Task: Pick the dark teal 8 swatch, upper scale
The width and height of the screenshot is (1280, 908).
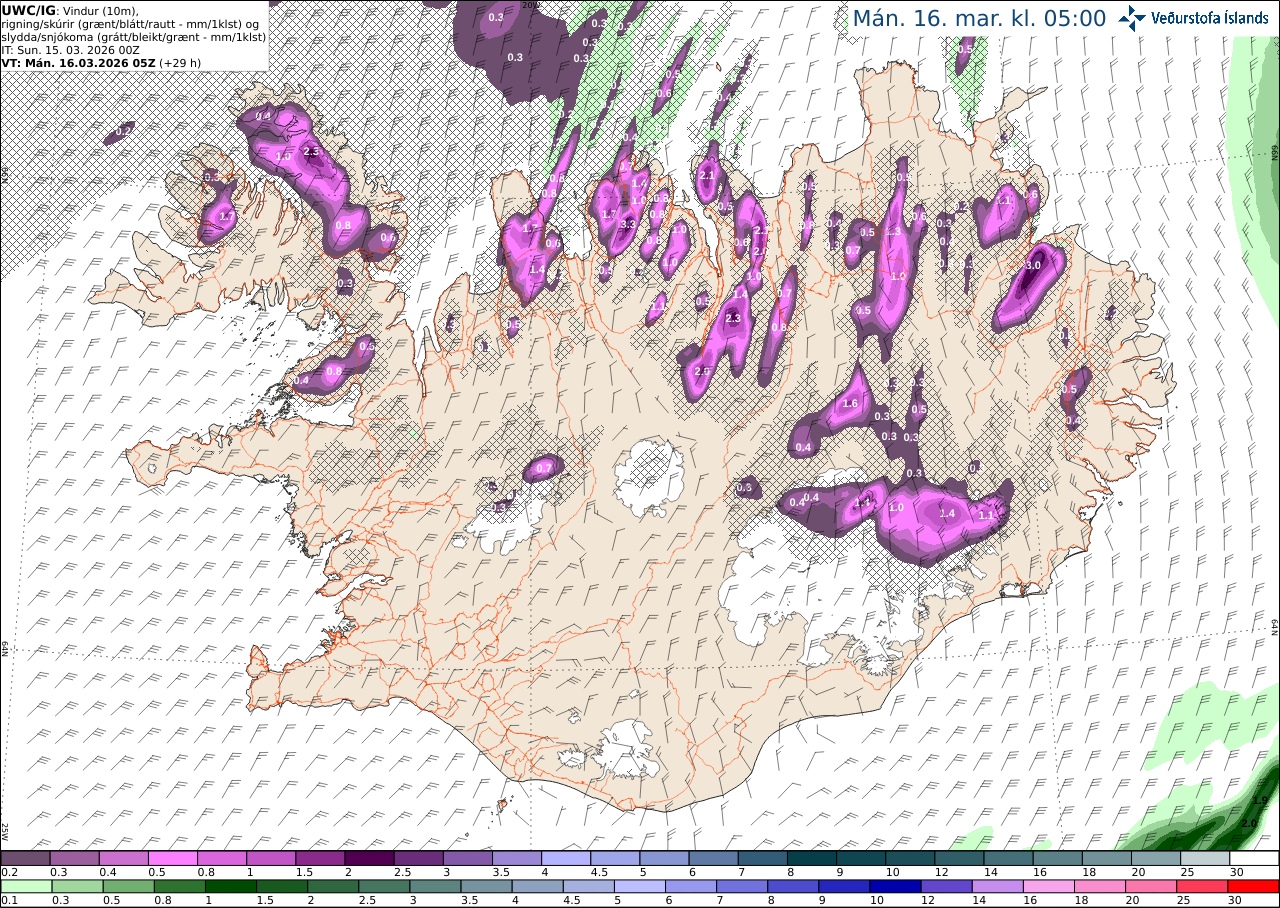Action: pos(812,858)
